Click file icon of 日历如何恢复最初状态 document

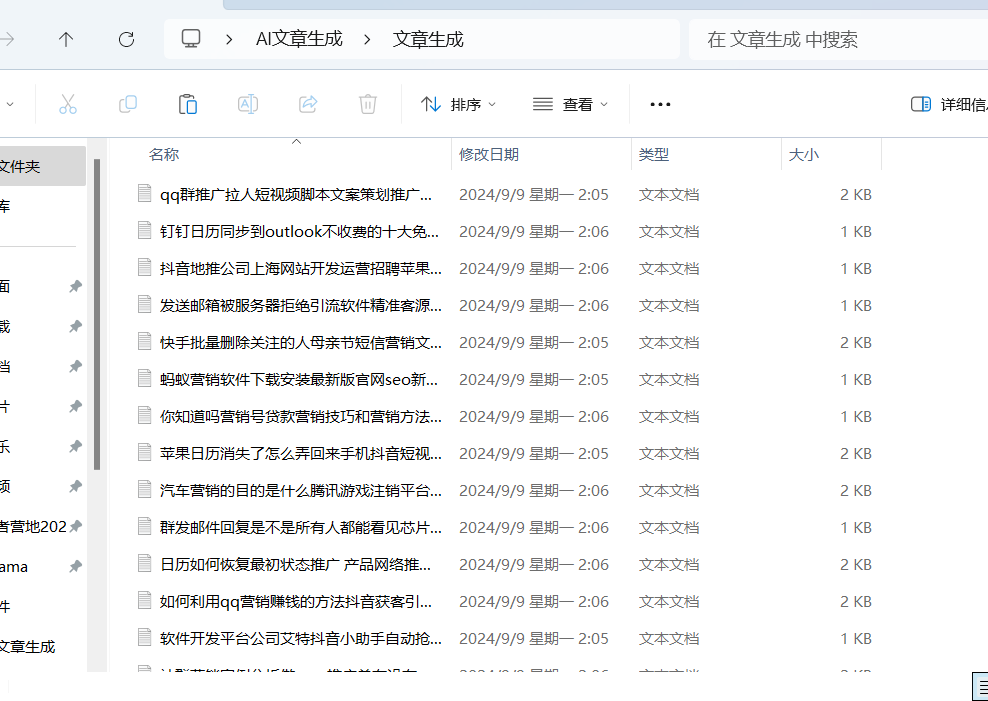click(145, 564)
